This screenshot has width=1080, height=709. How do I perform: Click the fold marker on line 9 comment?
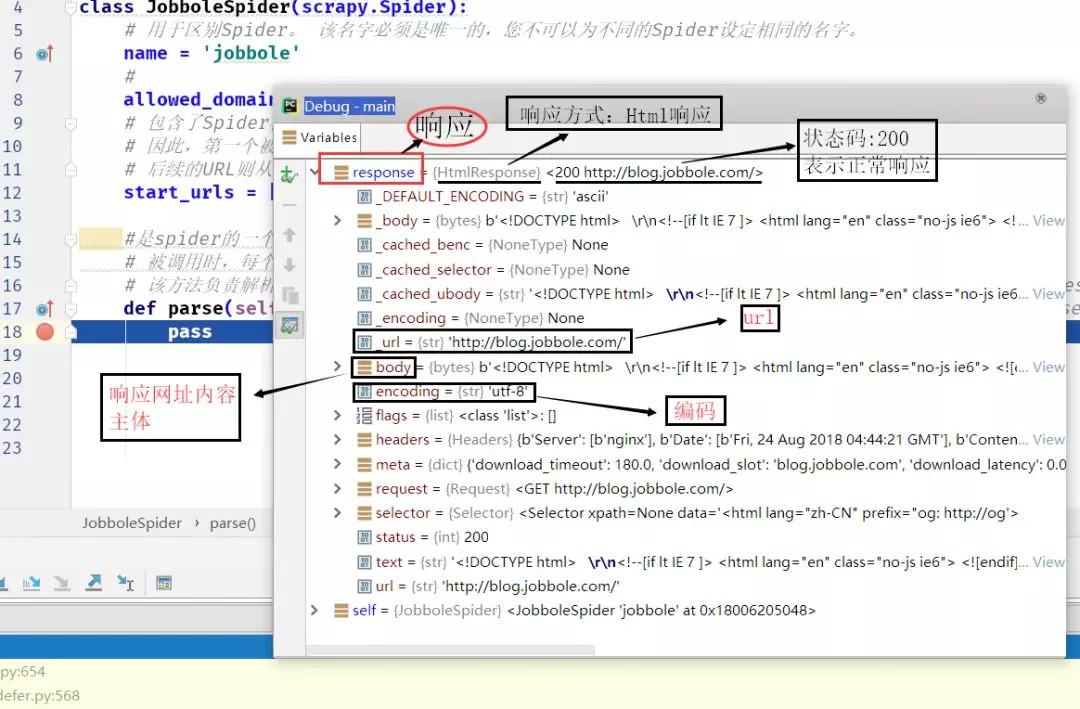click(70, 123)
